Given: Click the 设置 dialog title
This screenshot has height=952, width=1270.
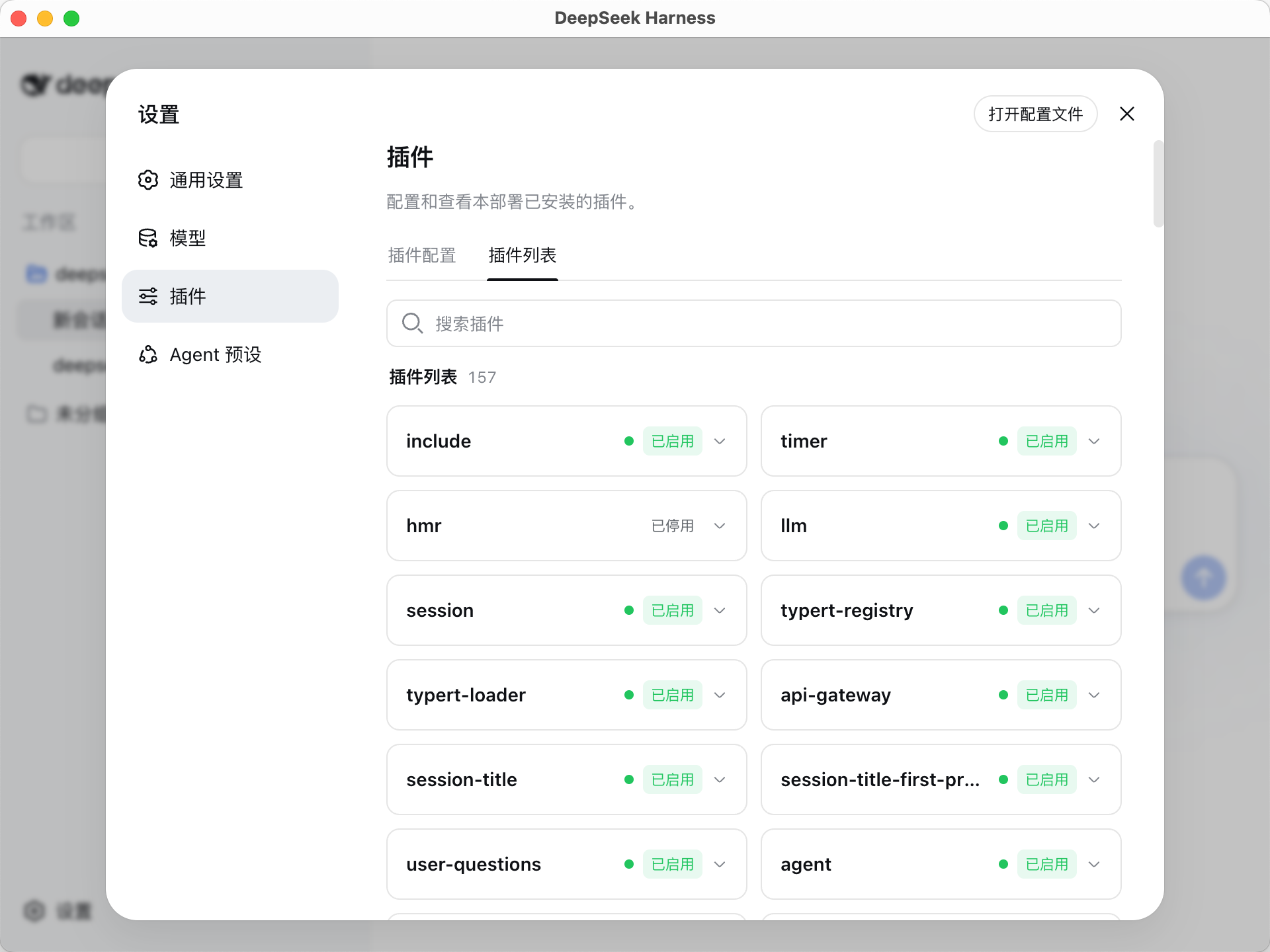Looking at the screenshot, I should (x=159, y=114).
